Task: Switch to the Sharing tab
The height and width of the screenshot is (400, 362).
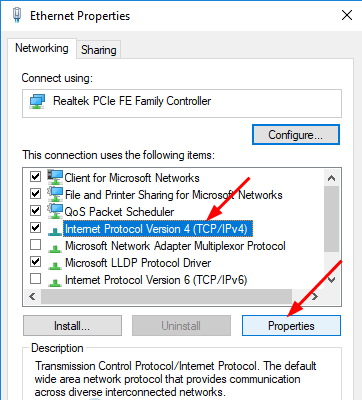Action: click(99, 50)
